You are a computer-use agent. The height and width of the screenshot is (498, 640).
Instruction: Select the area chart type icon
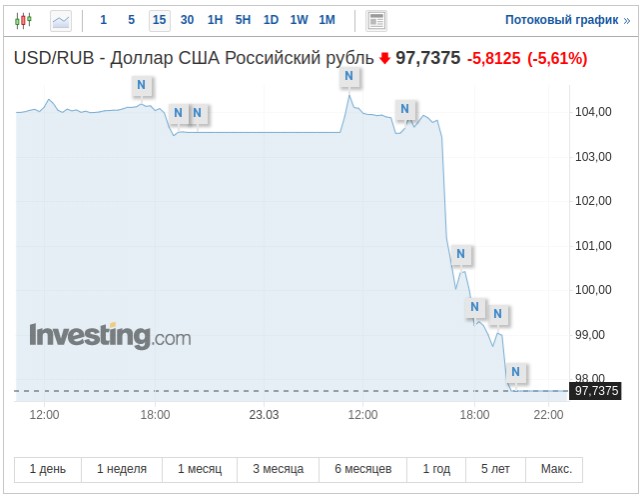61,21
